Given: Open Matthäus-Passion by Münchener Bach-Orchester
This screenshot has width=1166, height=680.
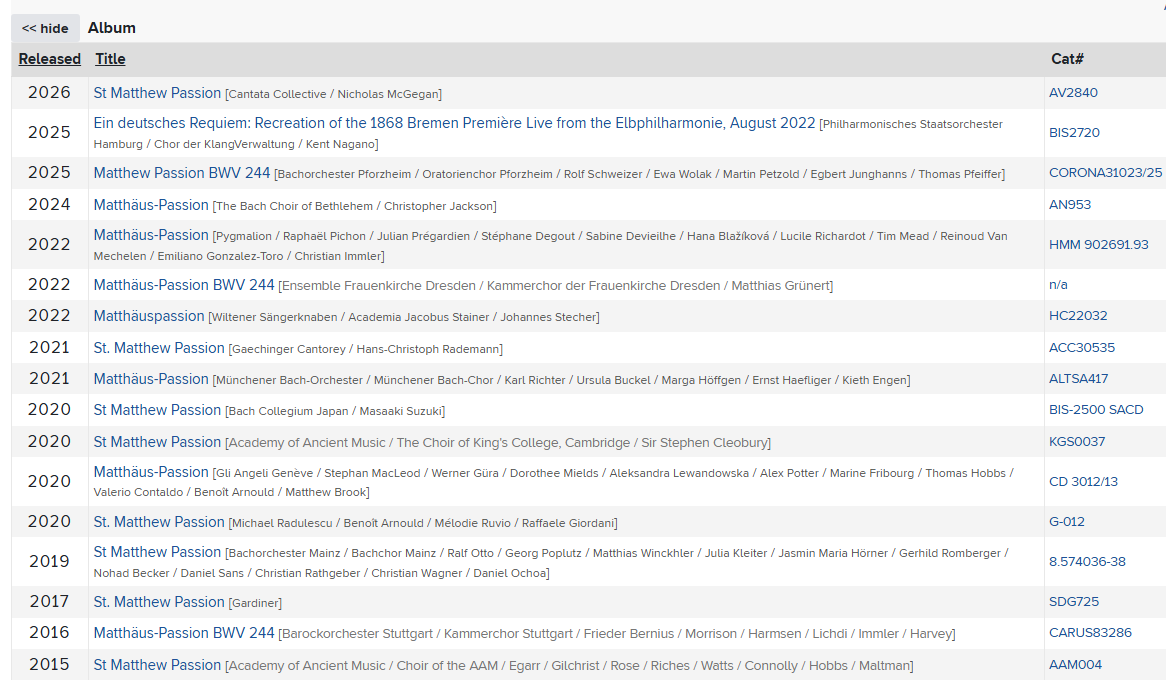Looking at the screenshot, I should [151, 379].
